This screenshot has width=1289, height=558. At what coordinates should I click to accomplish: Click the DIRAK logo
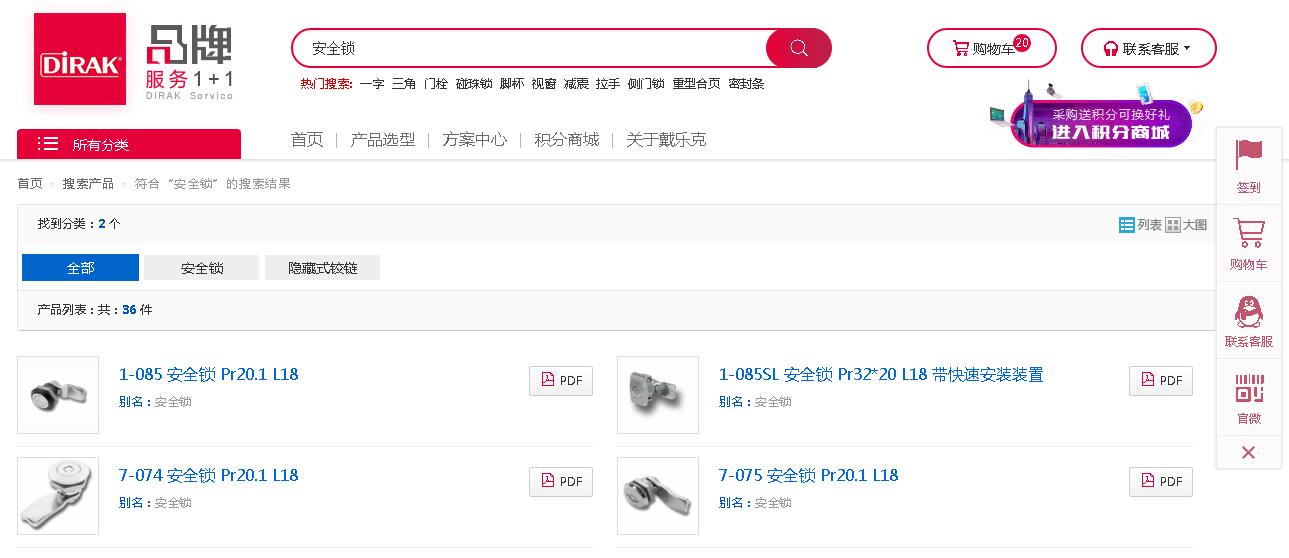(x=80, y=59)
